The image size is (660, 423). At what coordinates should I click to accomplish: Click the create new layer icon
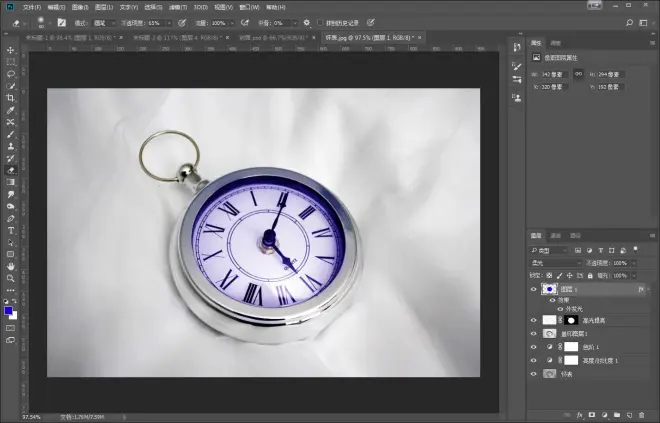tap(630, 415)
